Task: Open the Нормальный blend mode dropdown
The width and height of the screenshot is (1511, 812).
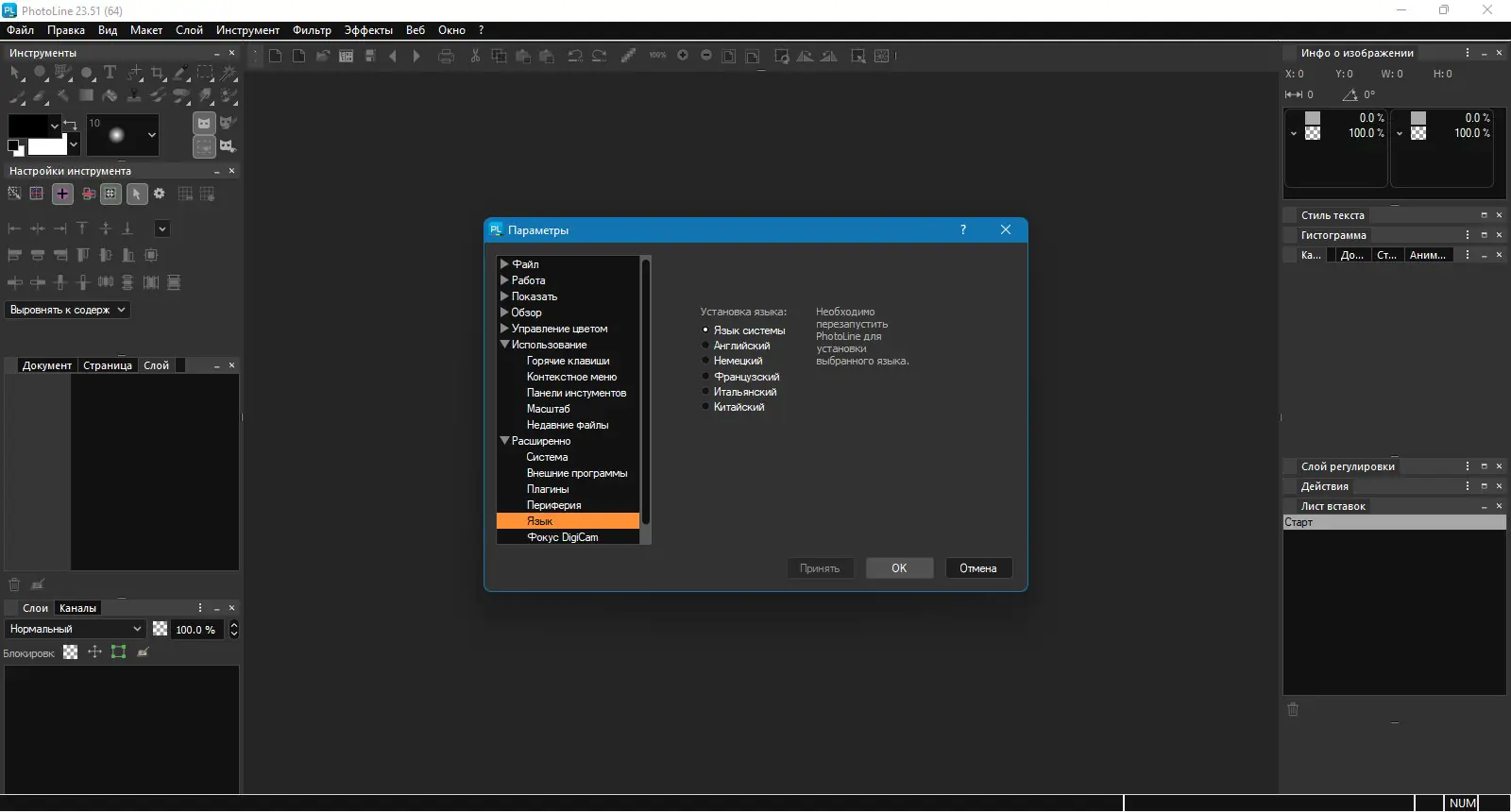Action: click(x=76, y=629)
